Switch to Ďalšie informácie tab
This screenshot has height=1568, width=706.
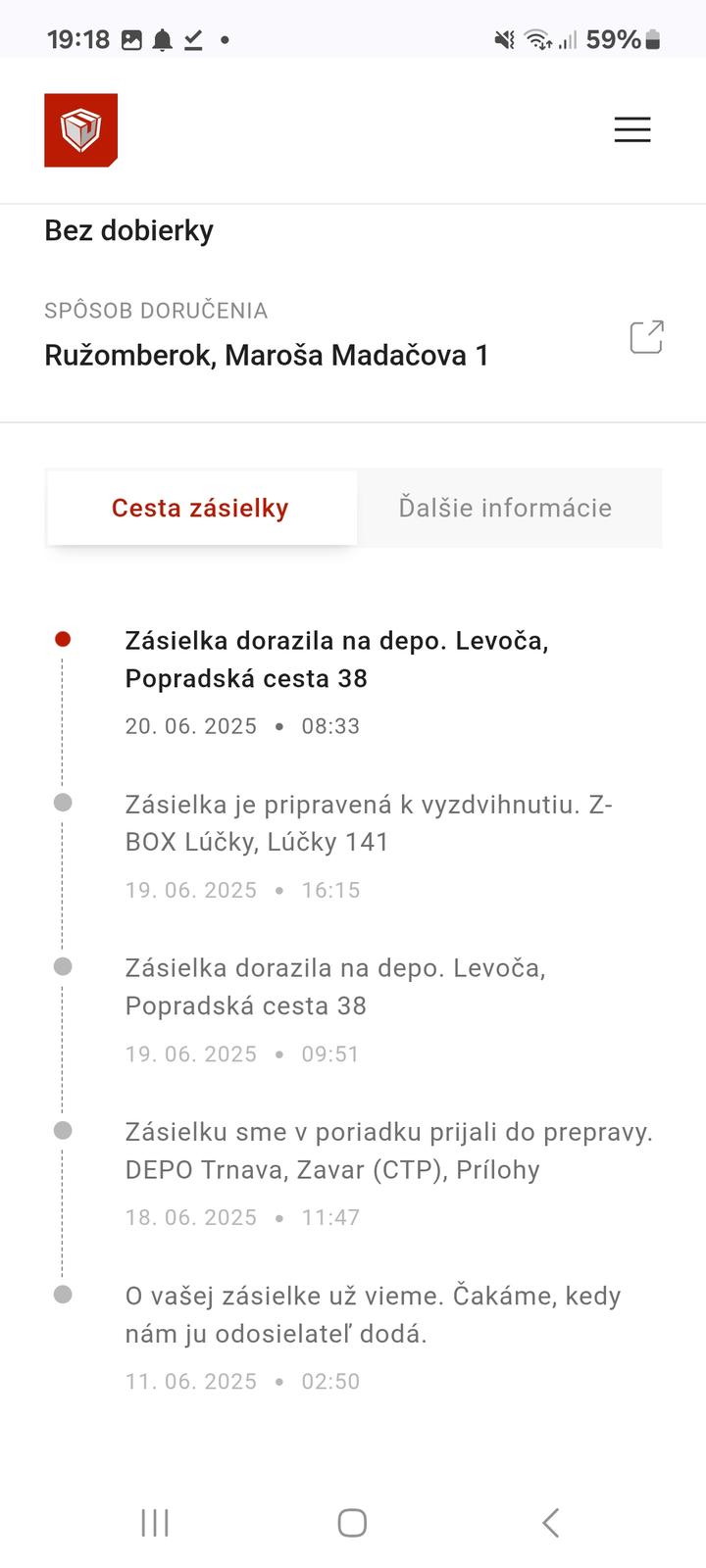tap(505, 508)
